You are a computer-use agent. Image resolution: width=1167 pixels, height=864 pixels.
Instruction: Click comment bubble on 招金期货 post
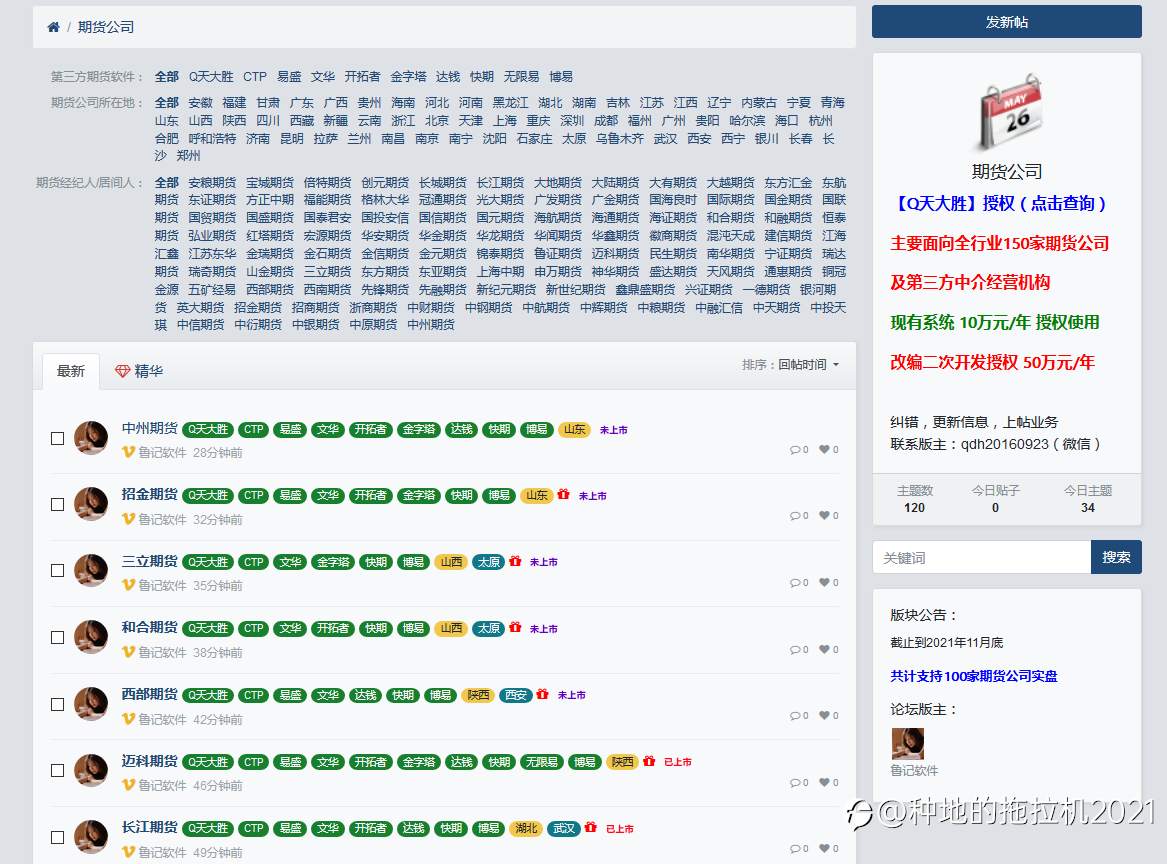pyautogui.click(x=795, y=516)
